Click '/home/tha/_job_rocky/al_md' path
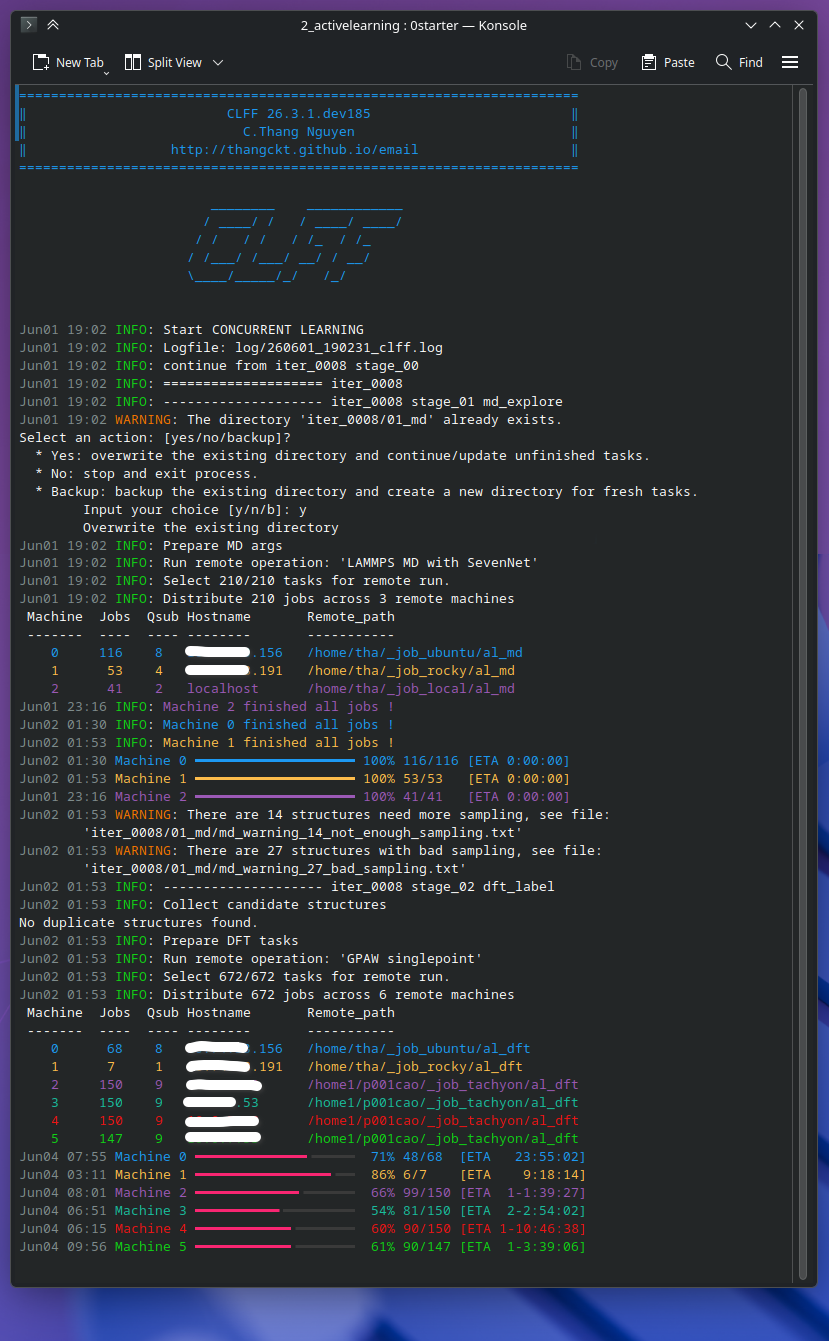 click(411, 671)
